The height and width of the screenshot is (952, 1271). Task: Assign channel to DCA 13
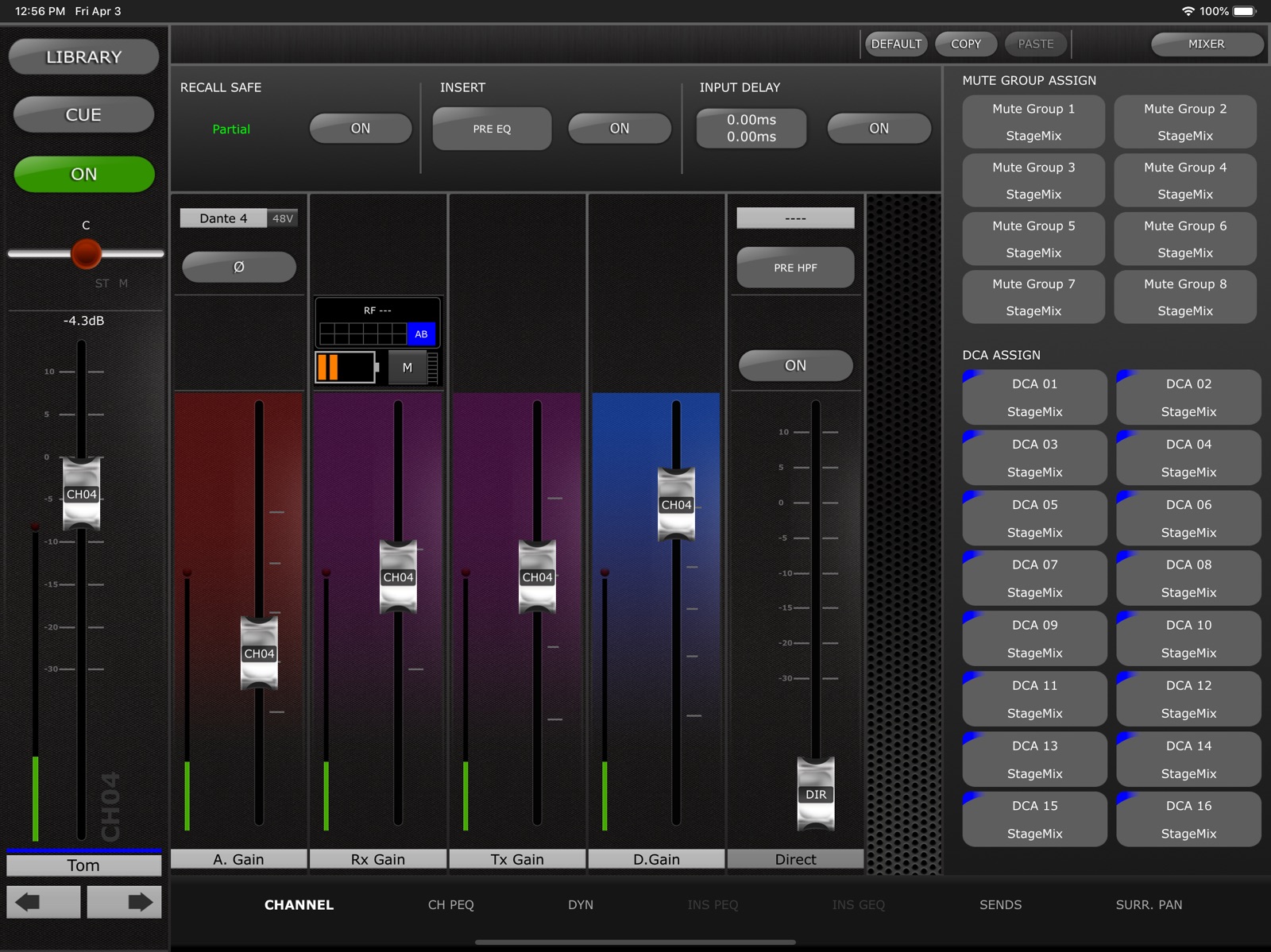click(x=1034, y=759)
